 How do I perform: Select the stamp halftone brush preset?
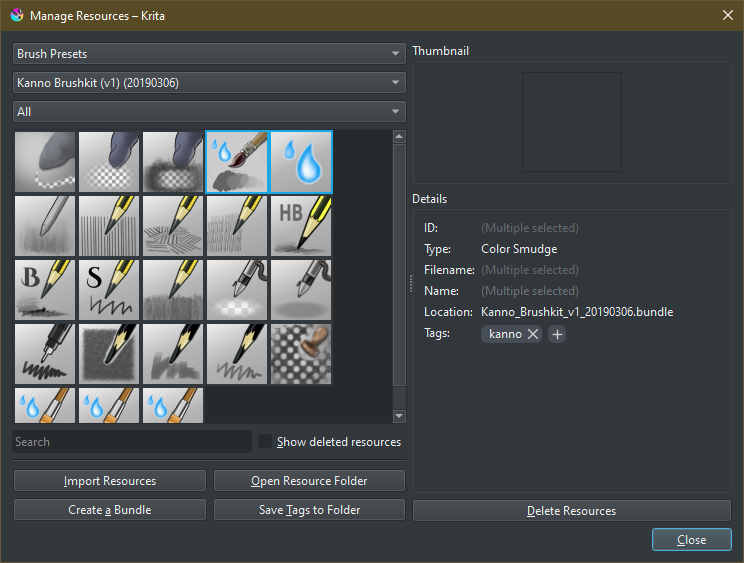pos(301,353)
